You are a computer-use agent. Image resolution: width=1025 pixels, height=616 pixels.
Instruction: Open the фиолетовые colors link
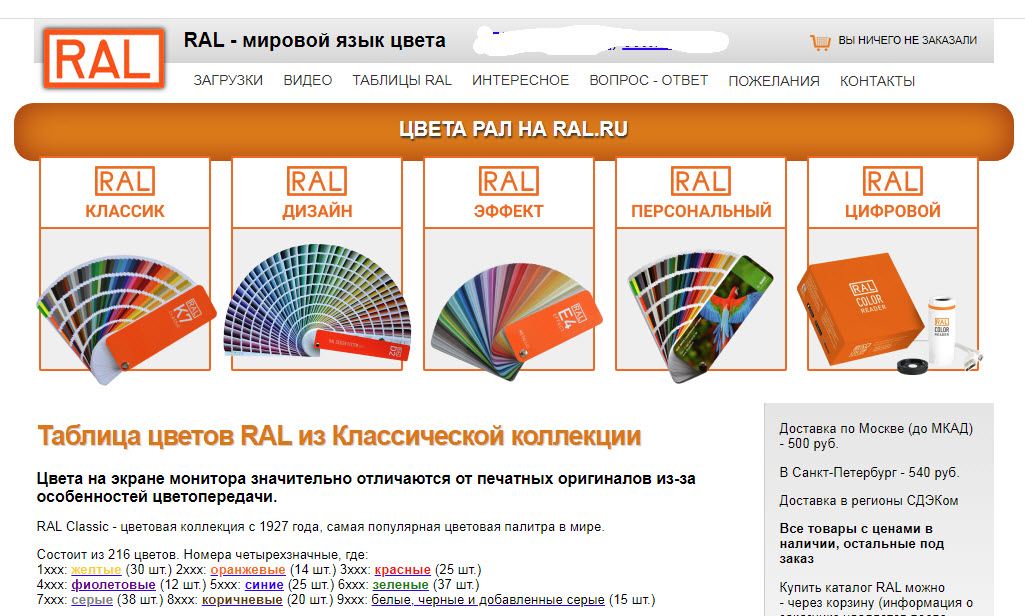(x=113, y=585)
